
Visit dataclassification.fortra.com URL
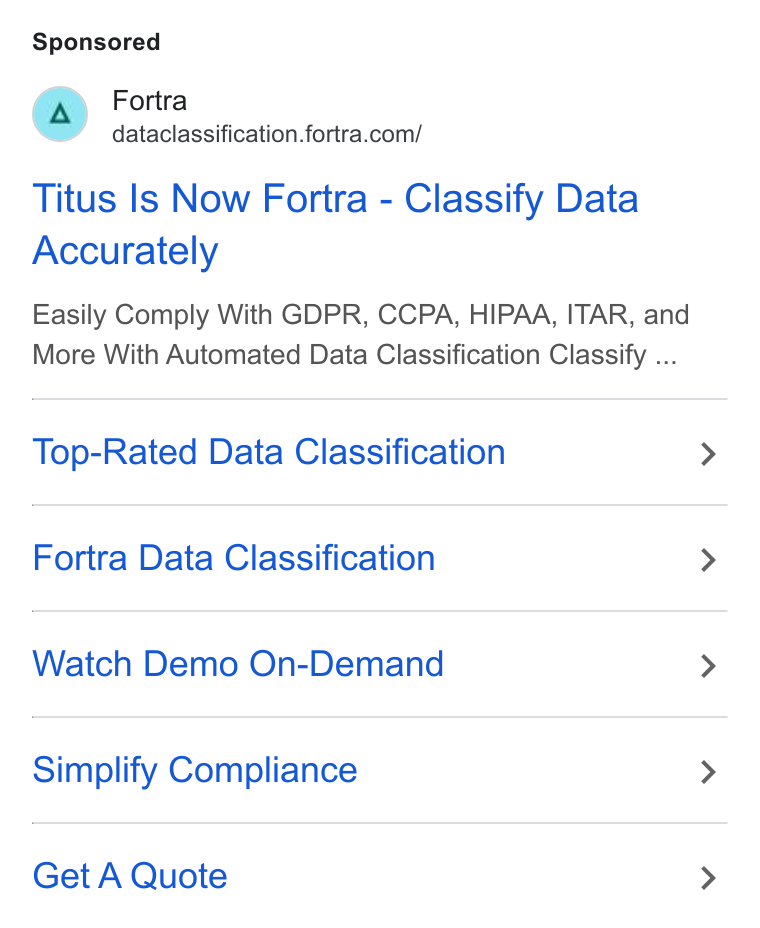267,134
